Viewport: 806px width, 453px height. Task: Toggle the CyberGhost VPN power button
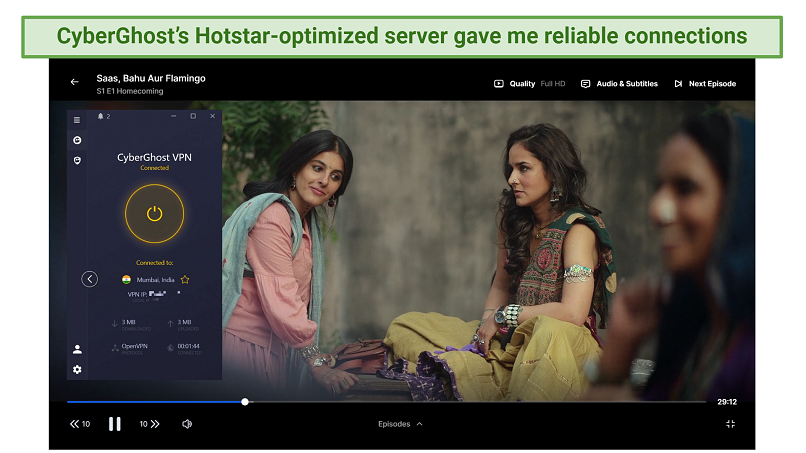(x=154, y=213)
